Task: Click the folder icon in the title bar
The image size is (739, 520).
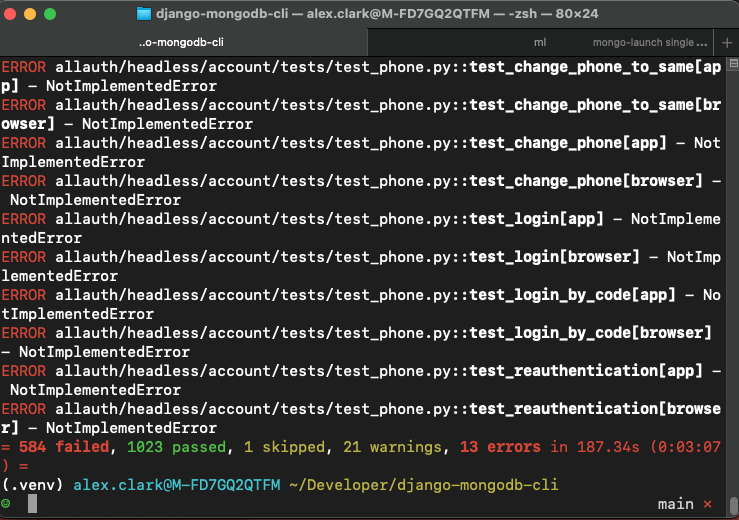Action: pos(144,14)
